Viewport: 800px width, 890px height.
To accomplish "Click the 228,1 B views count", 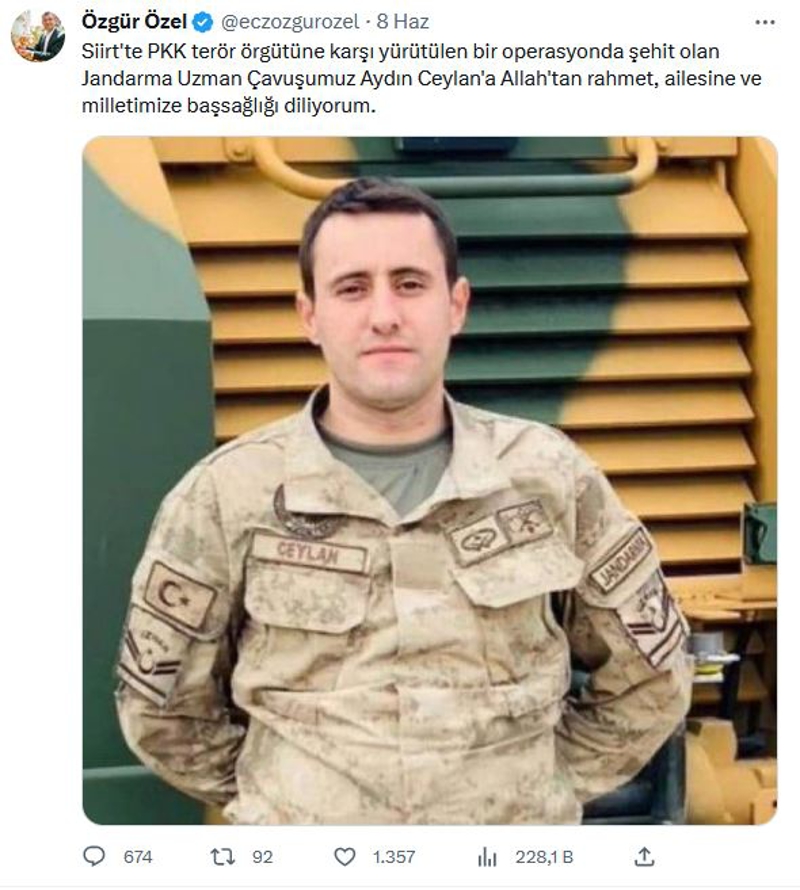I will click(x=544, y=857).
